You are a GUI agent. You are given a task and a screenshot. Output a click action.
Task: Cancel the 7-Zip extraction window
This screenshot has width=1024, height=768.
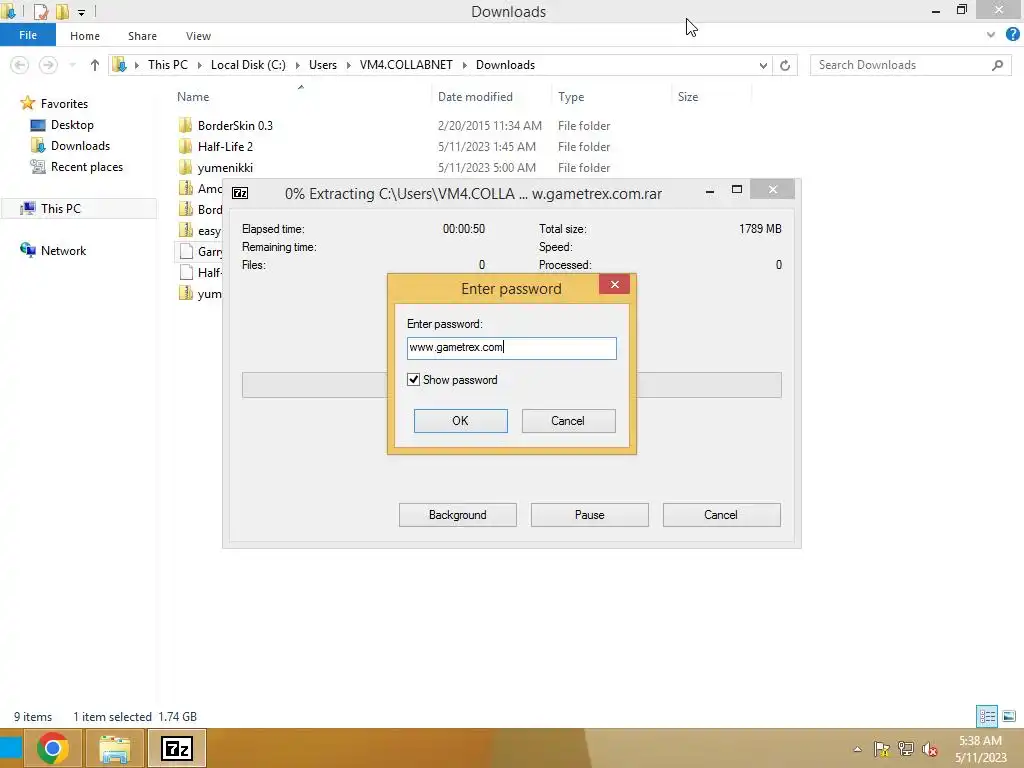coord(721,515)
